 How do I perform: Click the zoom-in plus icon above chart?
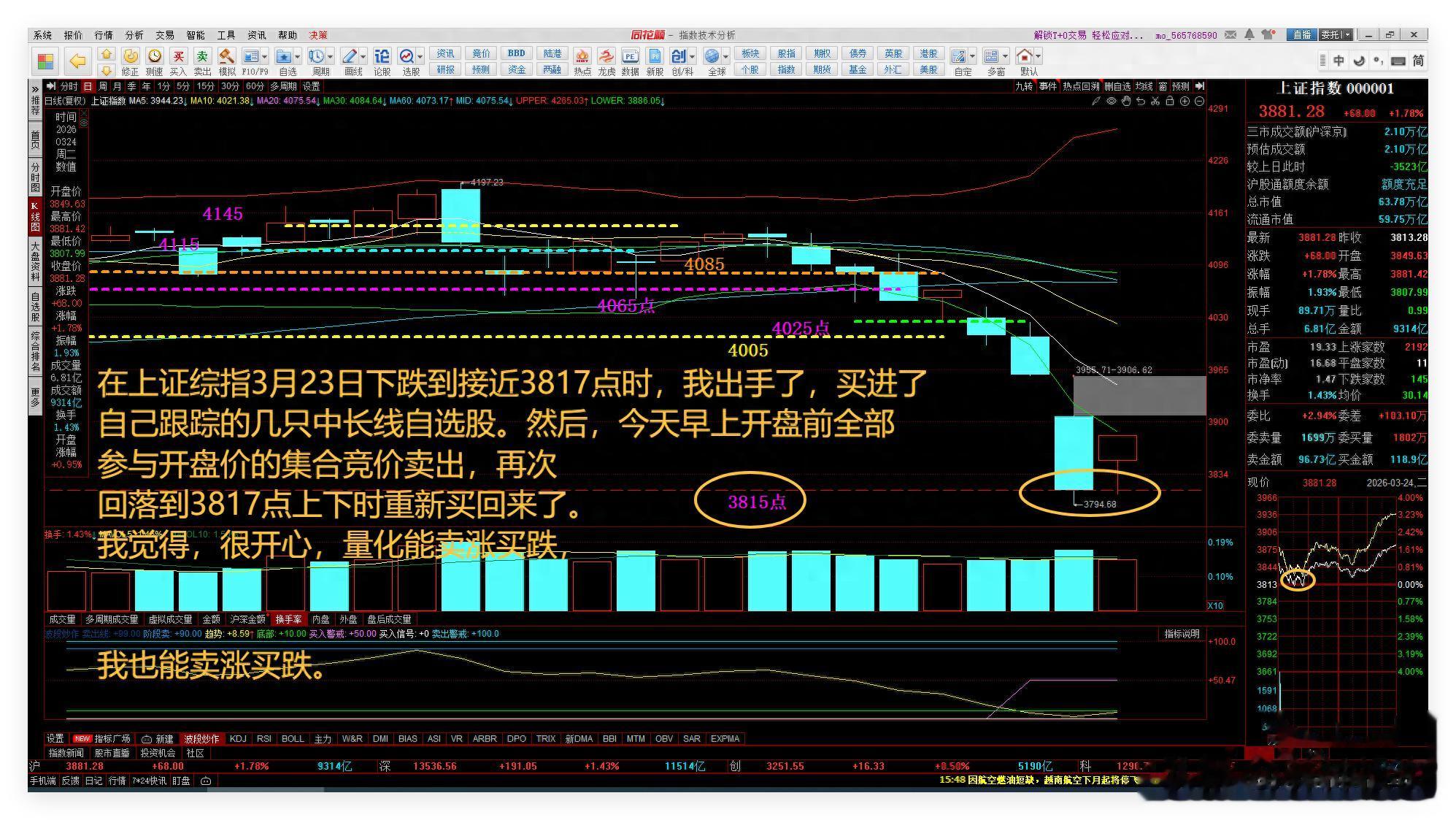click(x=1185, y=101)
